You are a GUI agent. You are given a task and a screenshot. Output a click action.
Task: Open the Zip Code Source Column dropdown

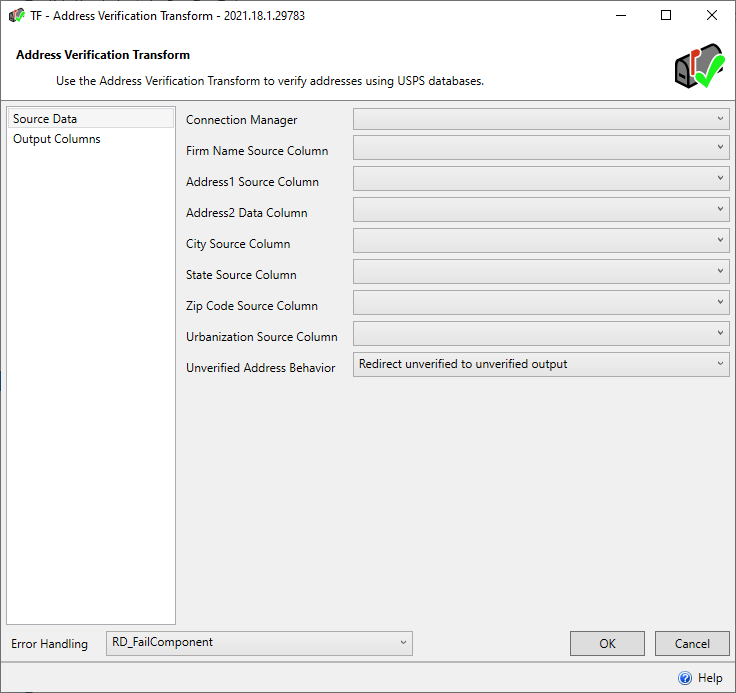click(541, 302)
